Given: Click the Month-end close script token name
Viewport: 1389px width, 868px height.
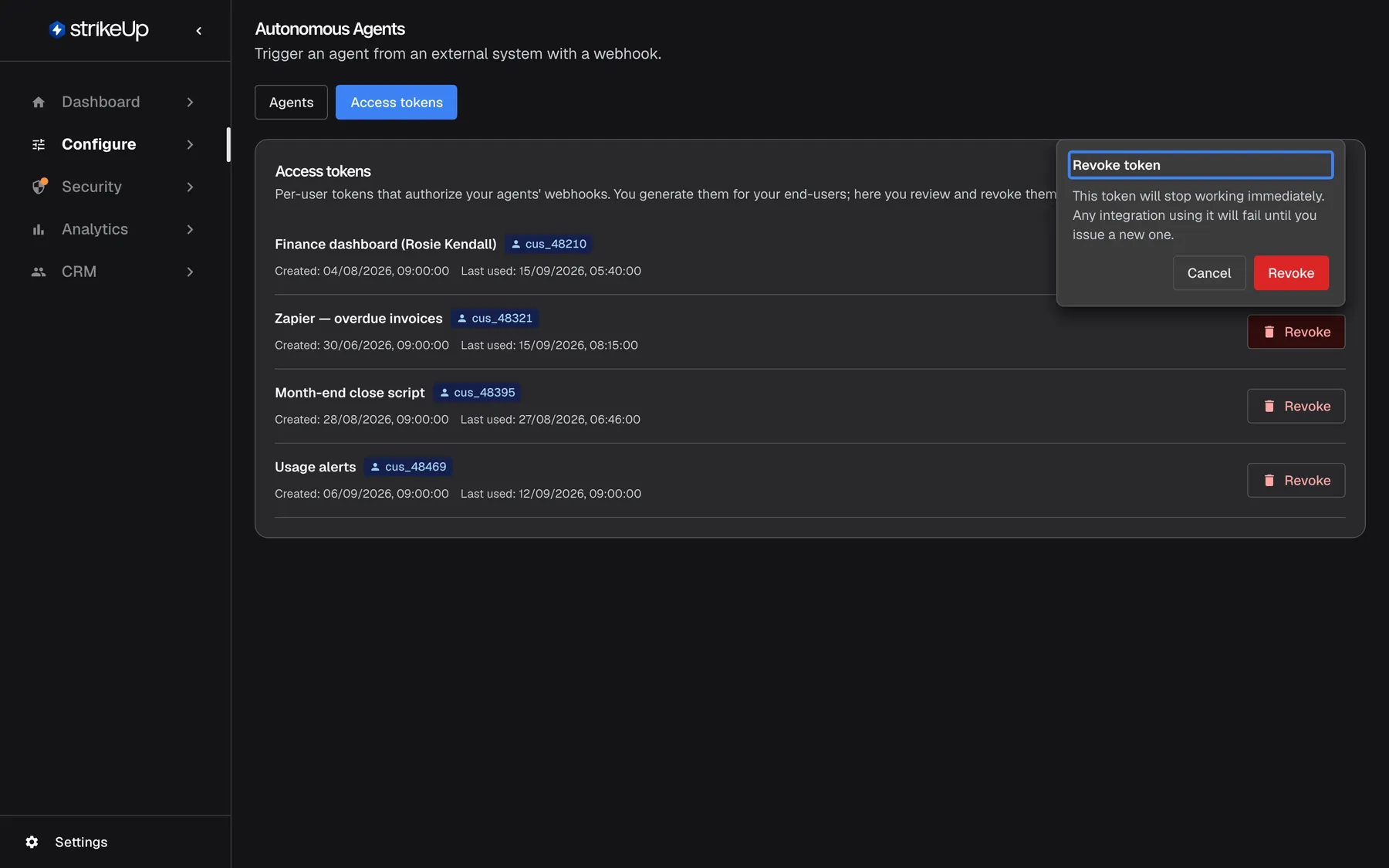Looking at the screenshot, I should click(350, 393).
